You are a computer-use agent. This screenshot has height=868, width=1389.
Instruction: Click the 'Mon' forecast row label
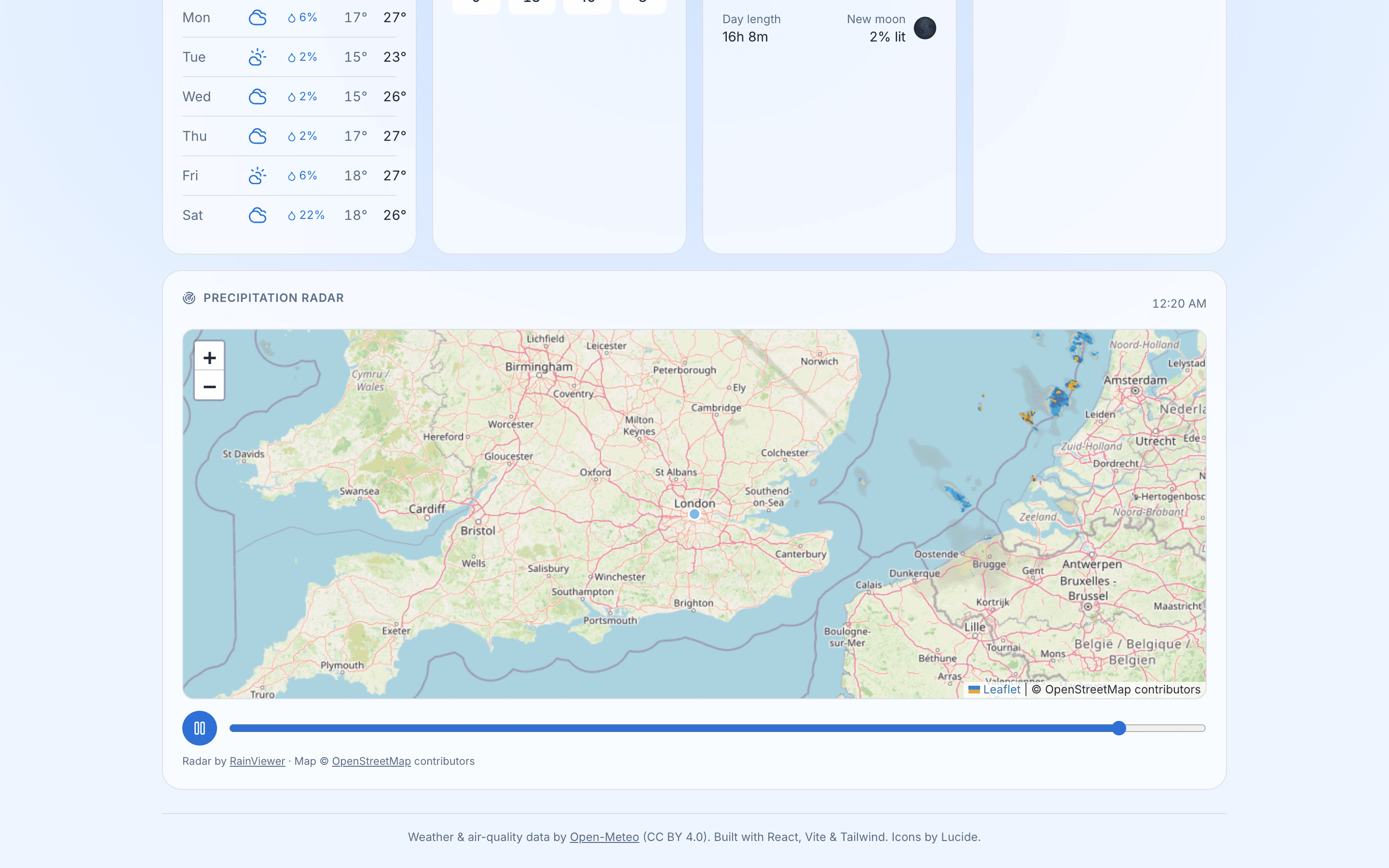click(196, 18)
